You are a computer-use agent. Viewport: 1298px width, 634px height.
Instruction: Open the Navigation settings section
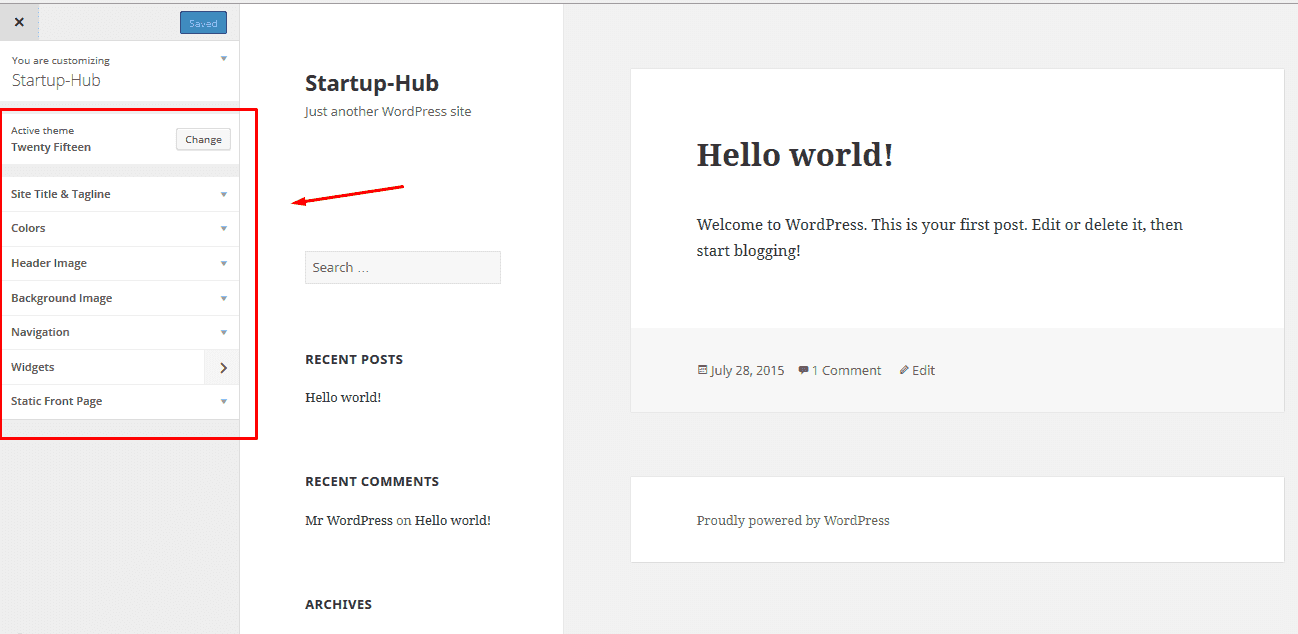coord(120,332)
